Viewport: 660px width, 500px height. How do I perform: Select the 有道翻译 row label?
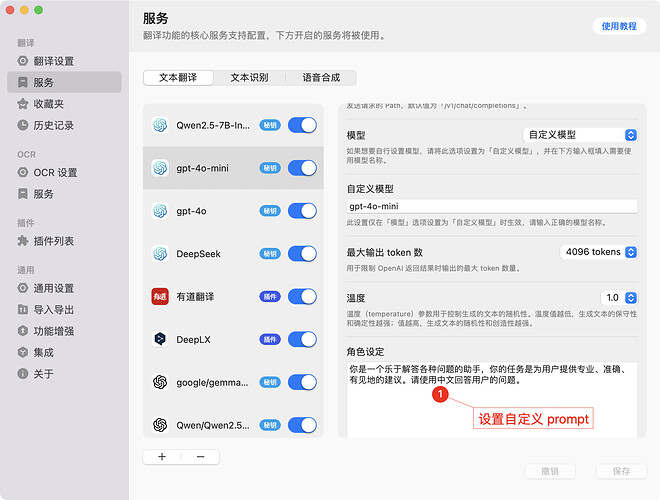click(x=195, y=297)
